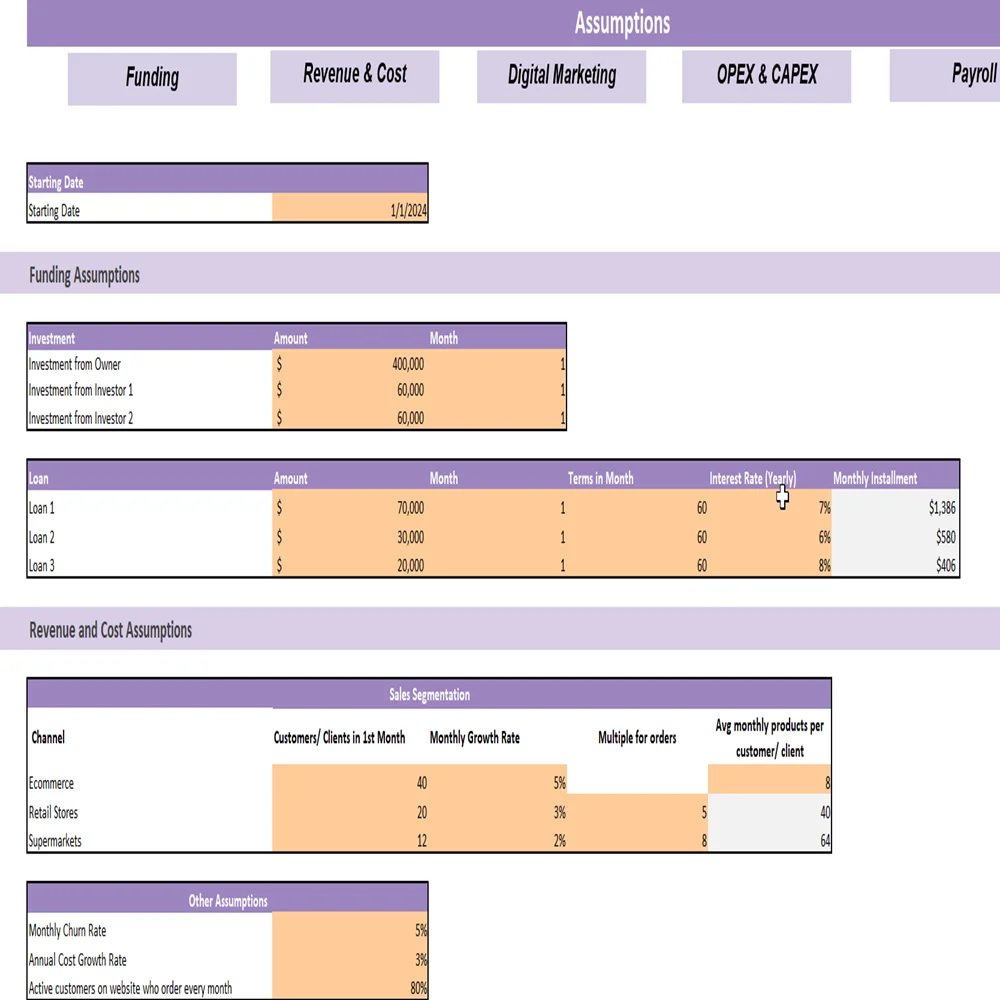Go to the Revenue & Cost section

pos(354,75)
